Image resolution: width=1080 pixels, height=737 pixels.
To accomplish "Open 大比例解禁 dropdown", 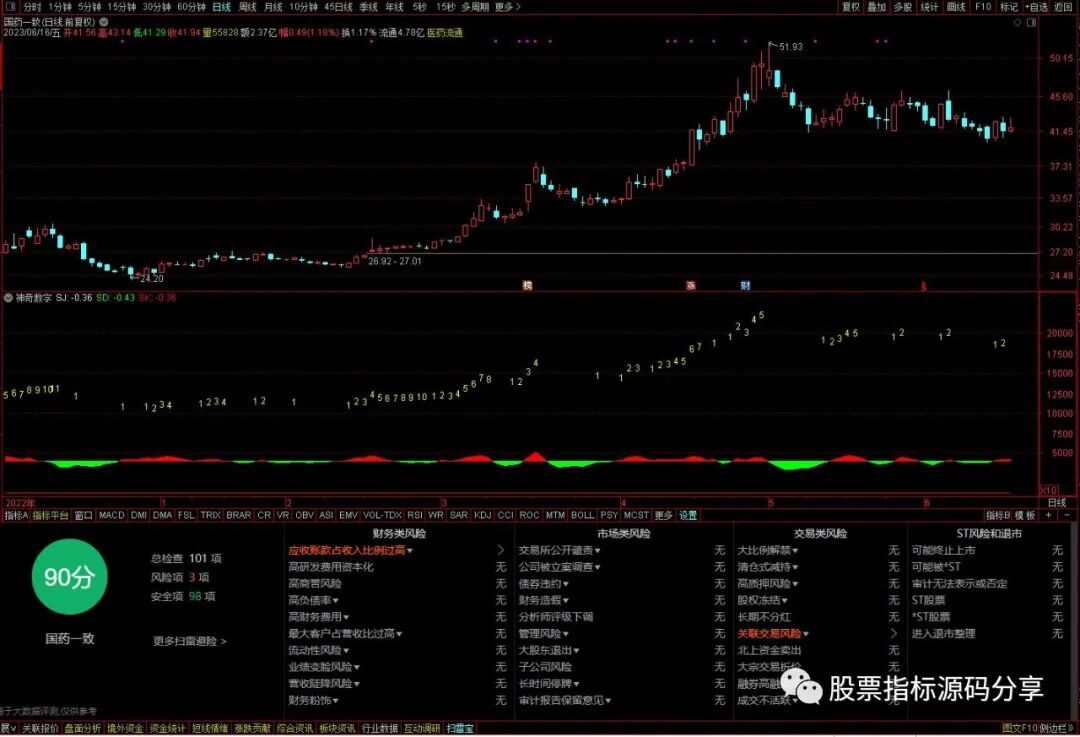I will point(795,550).
